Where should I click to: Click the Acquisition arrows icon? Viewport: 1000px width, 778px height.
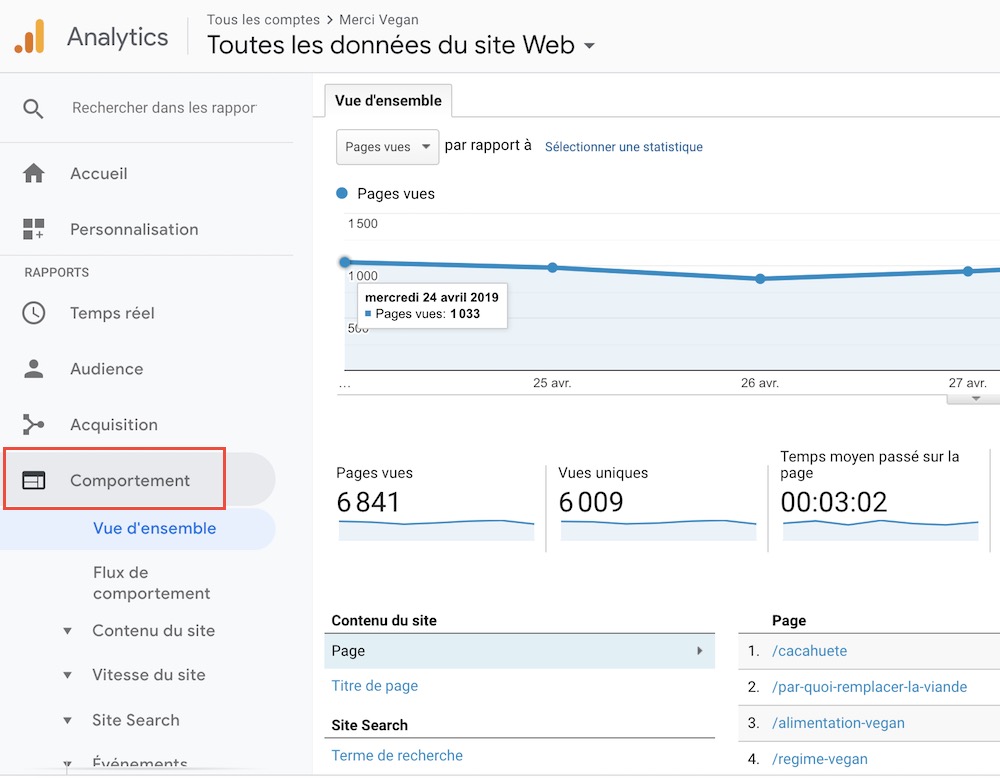pos(33,424)
